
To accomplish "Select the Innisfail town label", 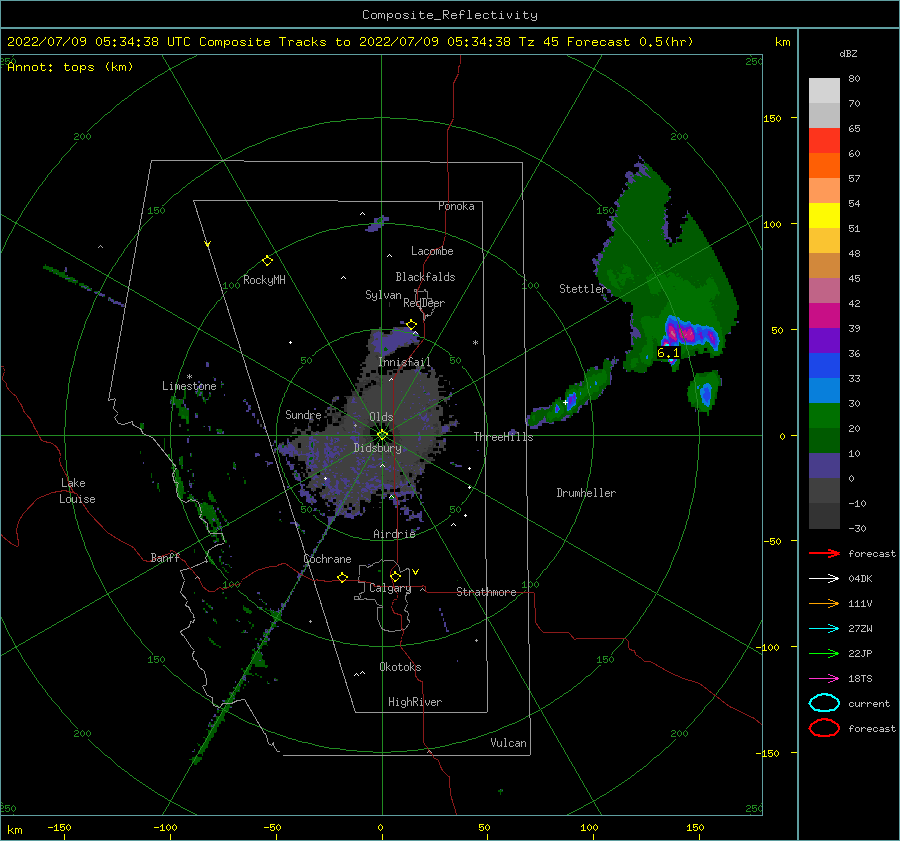I will pos(404,362).
